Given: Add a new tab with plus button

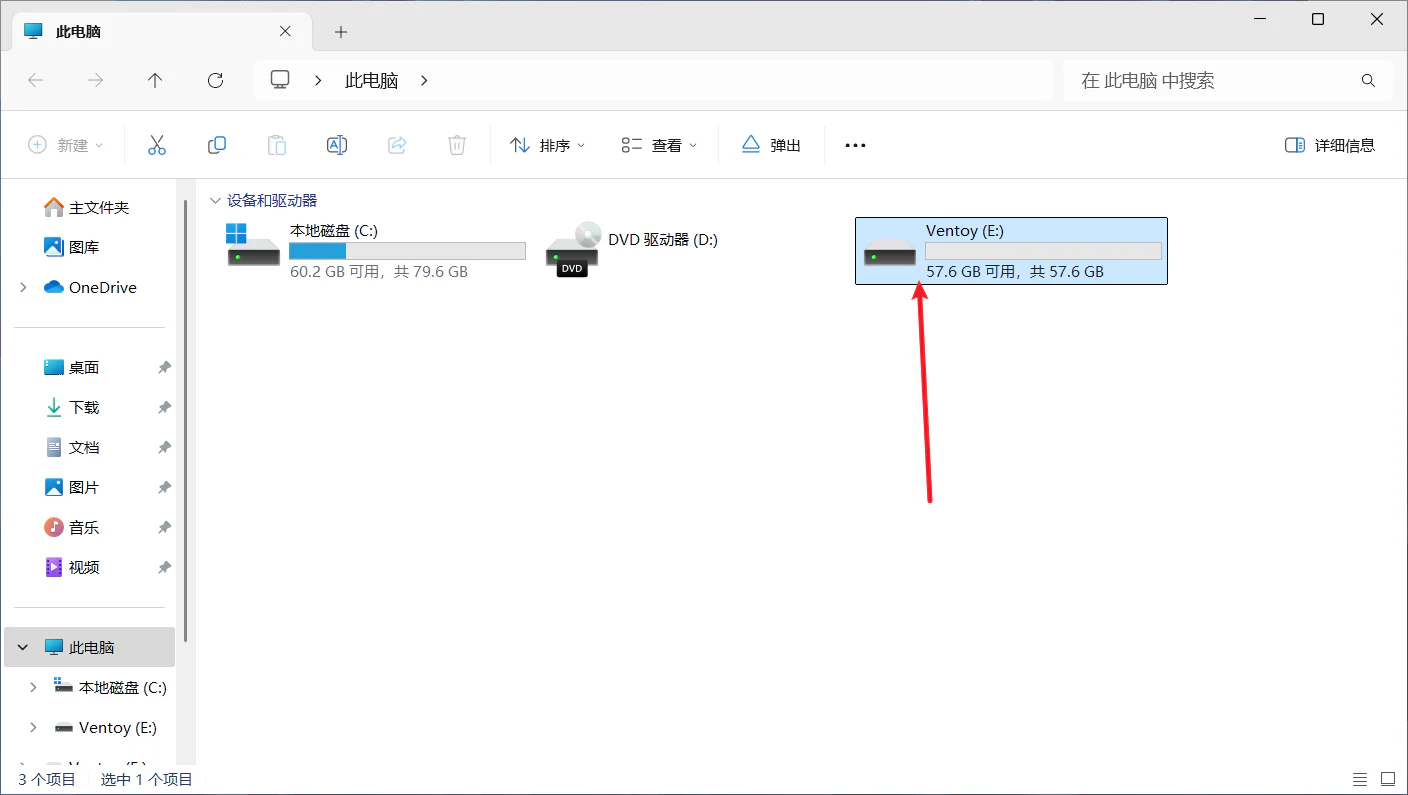Looking at the screenshot, I should click(x=340, y=32).
